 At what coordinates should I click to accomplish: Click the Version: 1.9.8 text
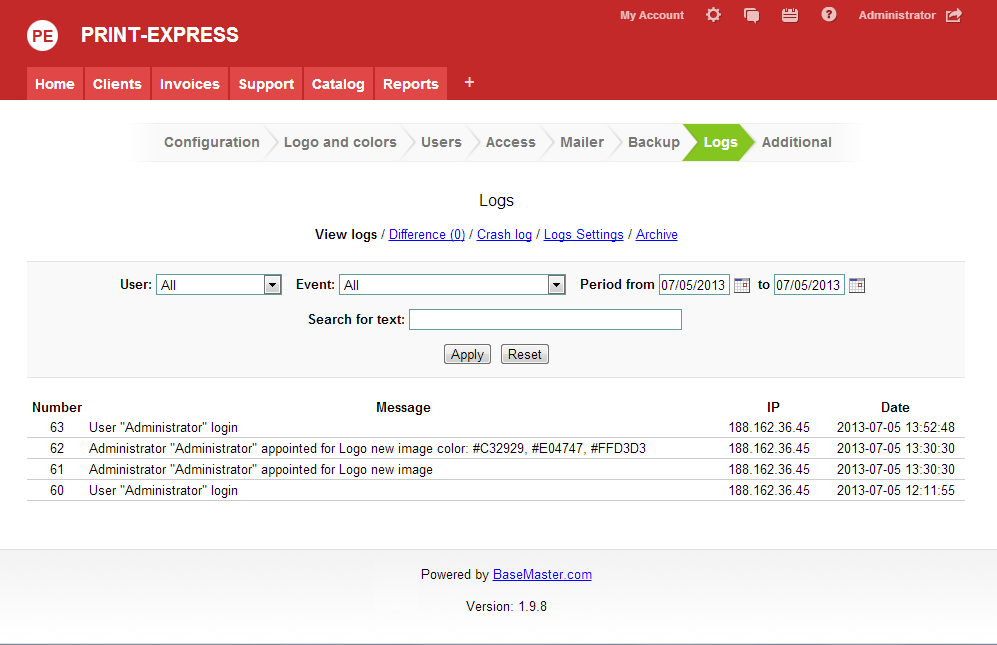coord(506,606)
